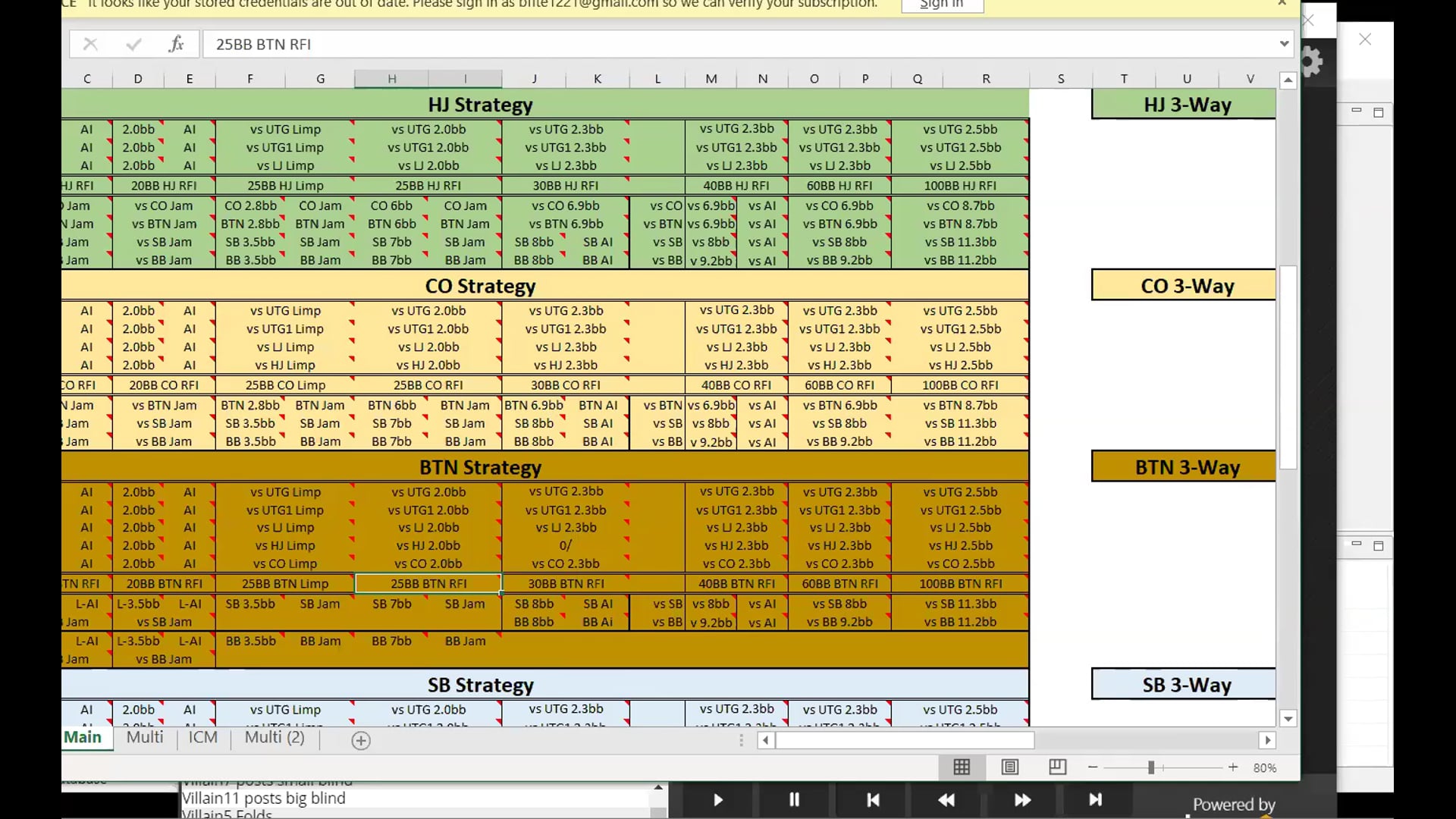Click the 25BB HJ Limp cell
The image size is (1456, 819).
[x=285, y=186]
